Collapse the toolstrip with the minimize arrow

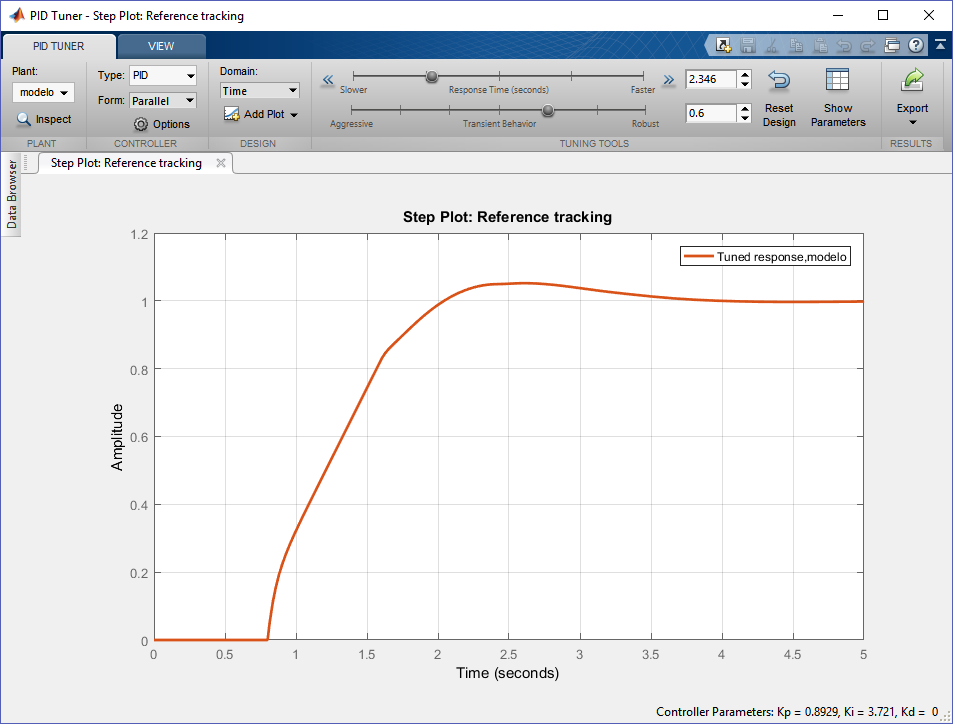[x=941, y=45]
